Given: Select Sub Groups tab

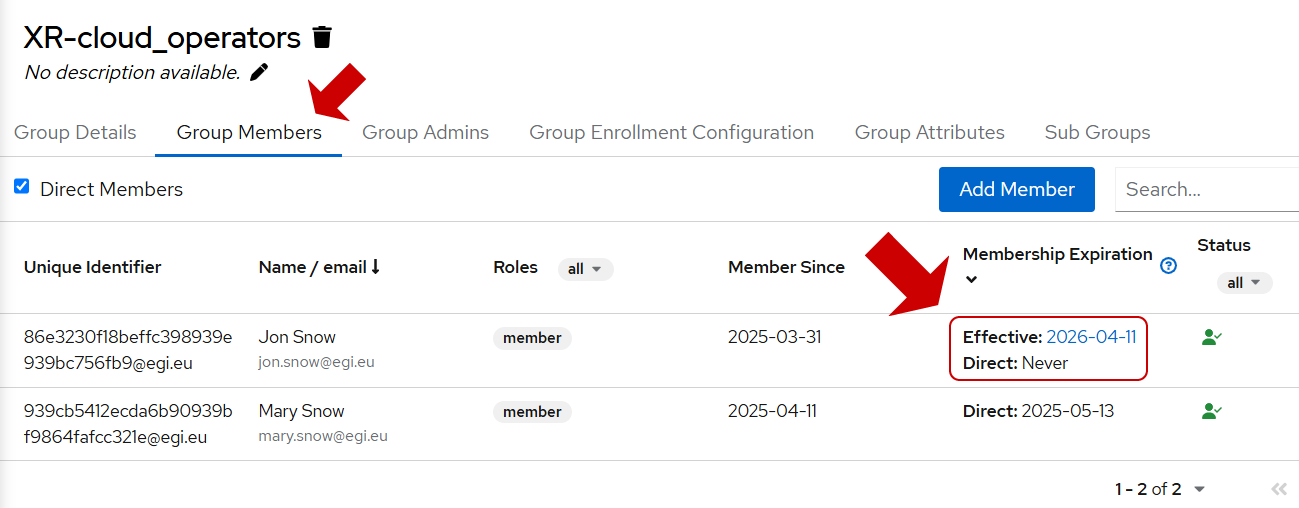Looking at the screenshot, I should 1097,132.
